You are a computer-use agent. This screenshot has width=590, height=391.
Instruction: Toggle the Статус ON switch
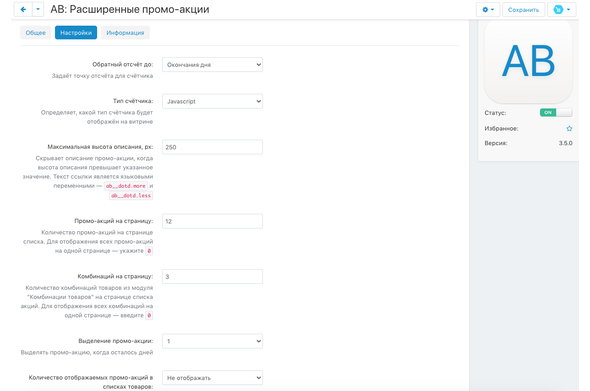pos(556,113)
